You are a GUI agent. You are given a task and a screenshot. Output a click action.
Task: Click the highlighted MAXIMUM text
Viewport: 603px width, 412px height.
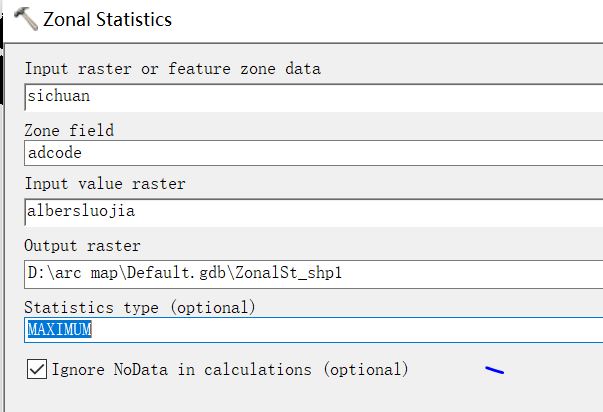(x=59, y=330)
